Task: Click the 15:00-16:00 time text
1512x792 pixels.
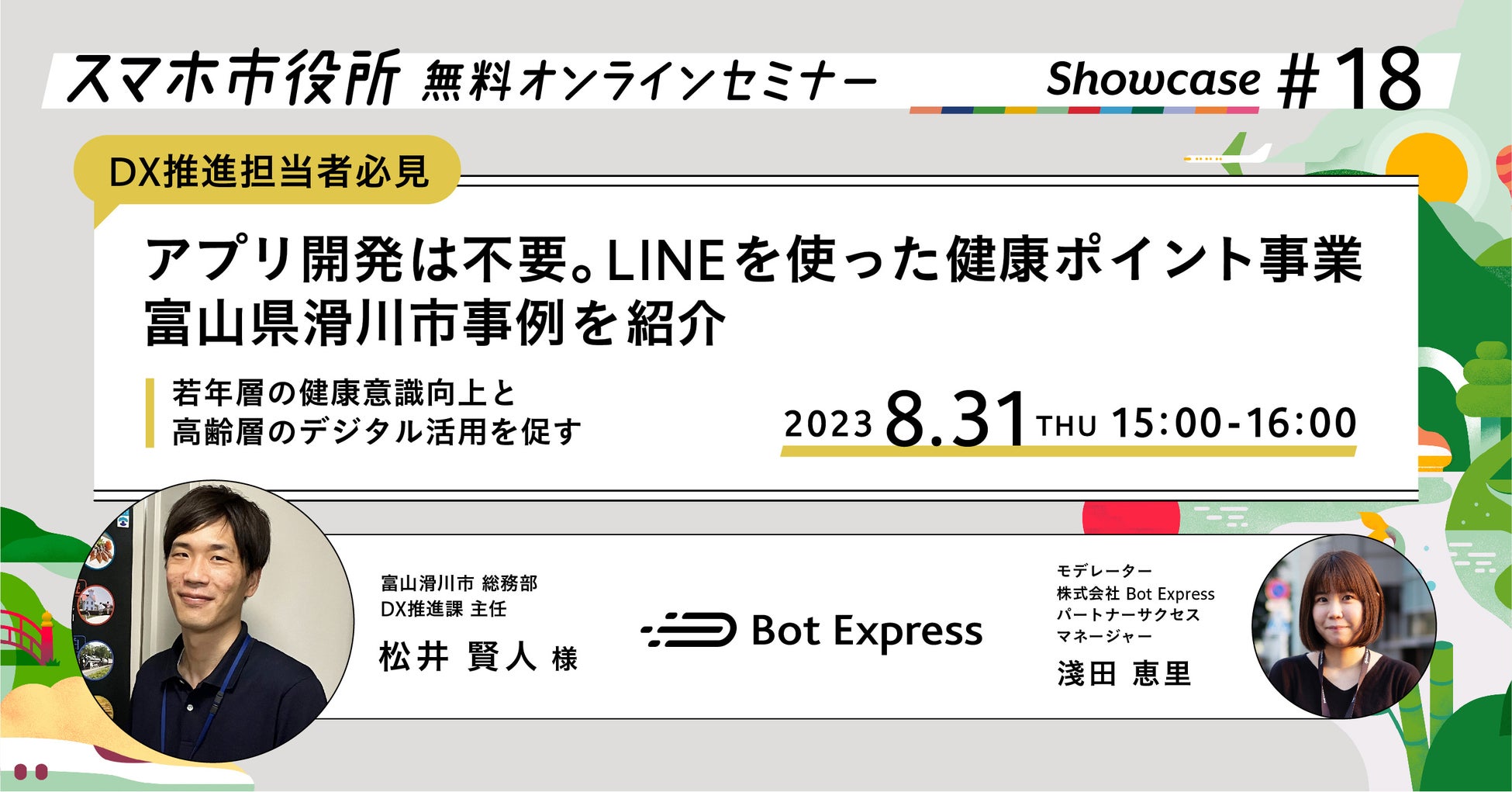Action: tap(1234, 424)
